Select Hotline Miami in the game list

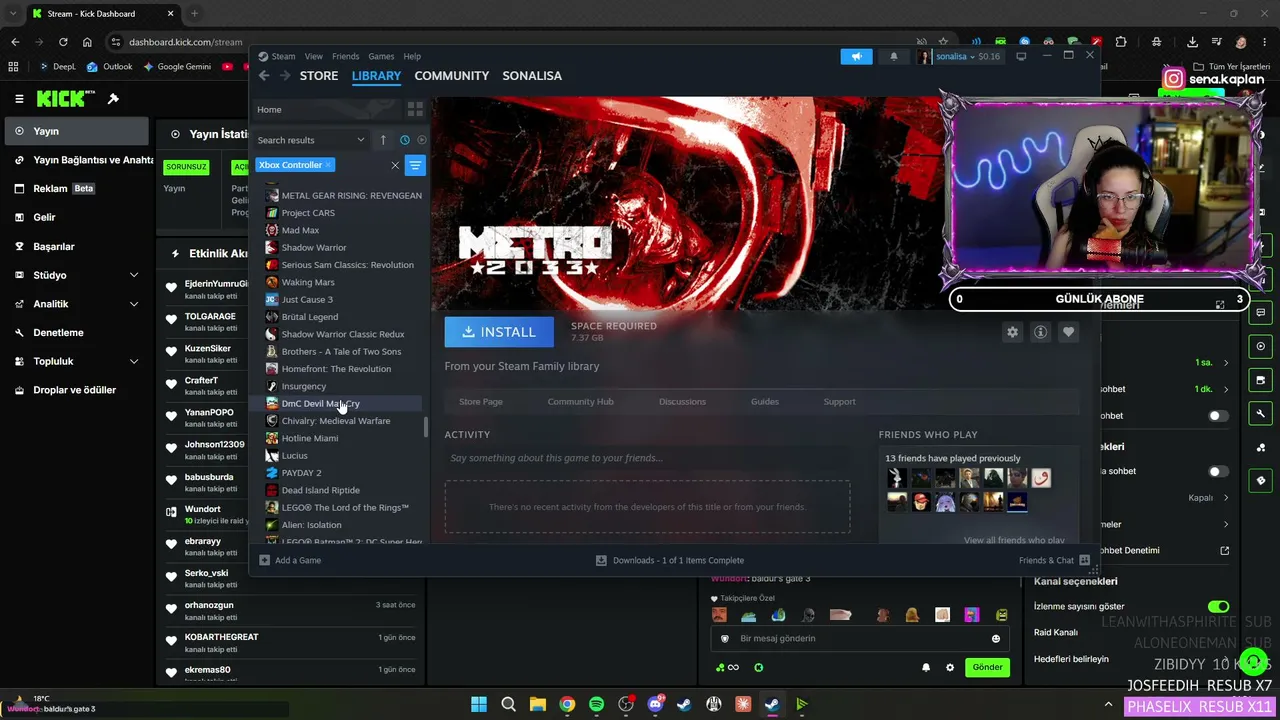click(x=309, y=438)
